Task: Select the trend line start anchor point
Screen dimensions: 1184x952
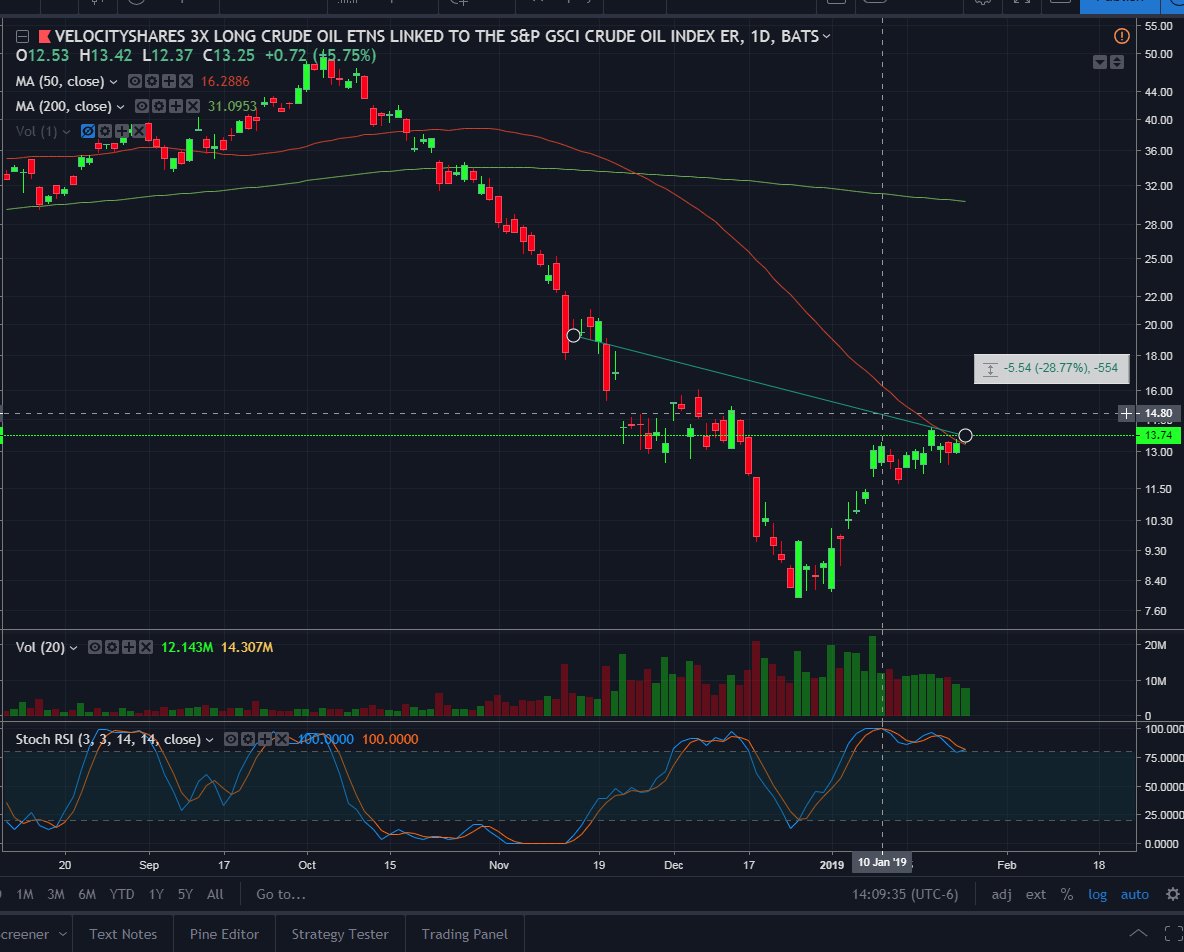Action: coord(573,335)
